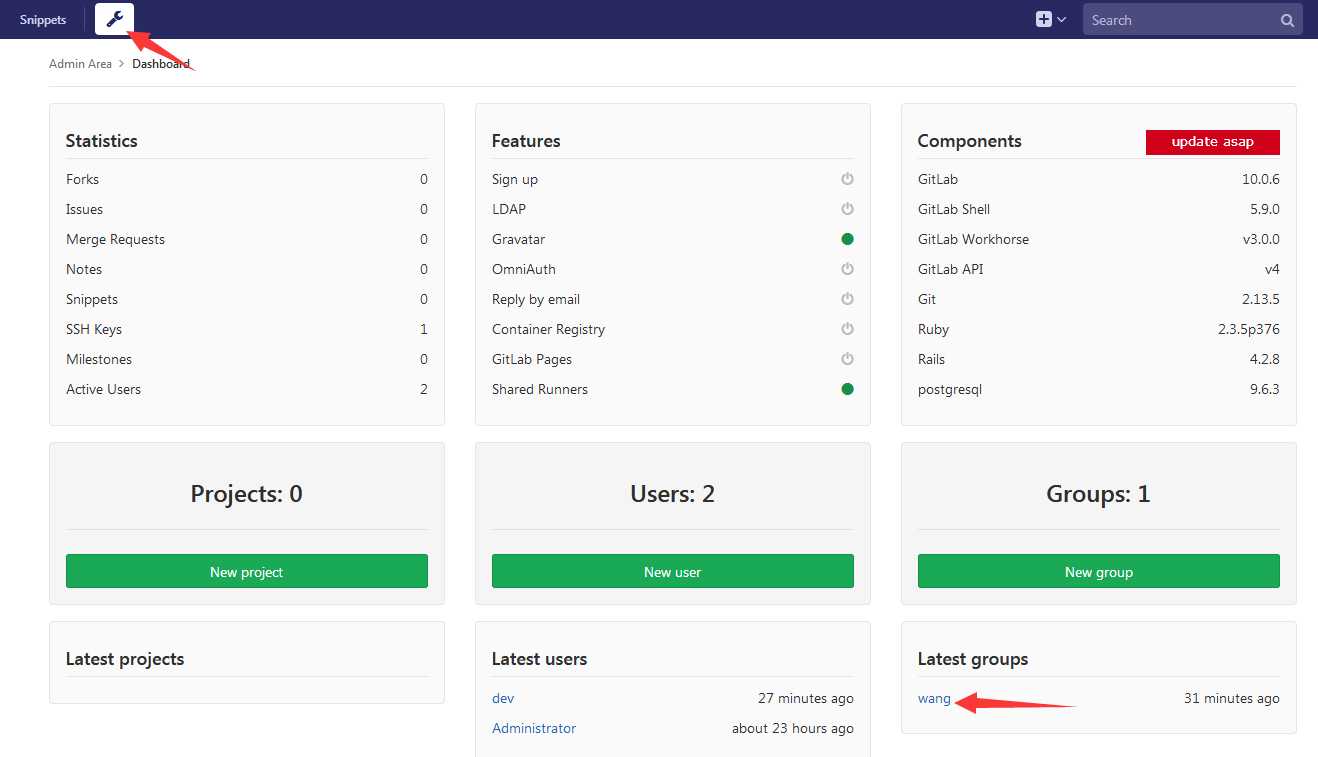The width and height of the screenshot is (1318, 757).
Task: Click the Users: 2 heading
Action: point(673,493)
